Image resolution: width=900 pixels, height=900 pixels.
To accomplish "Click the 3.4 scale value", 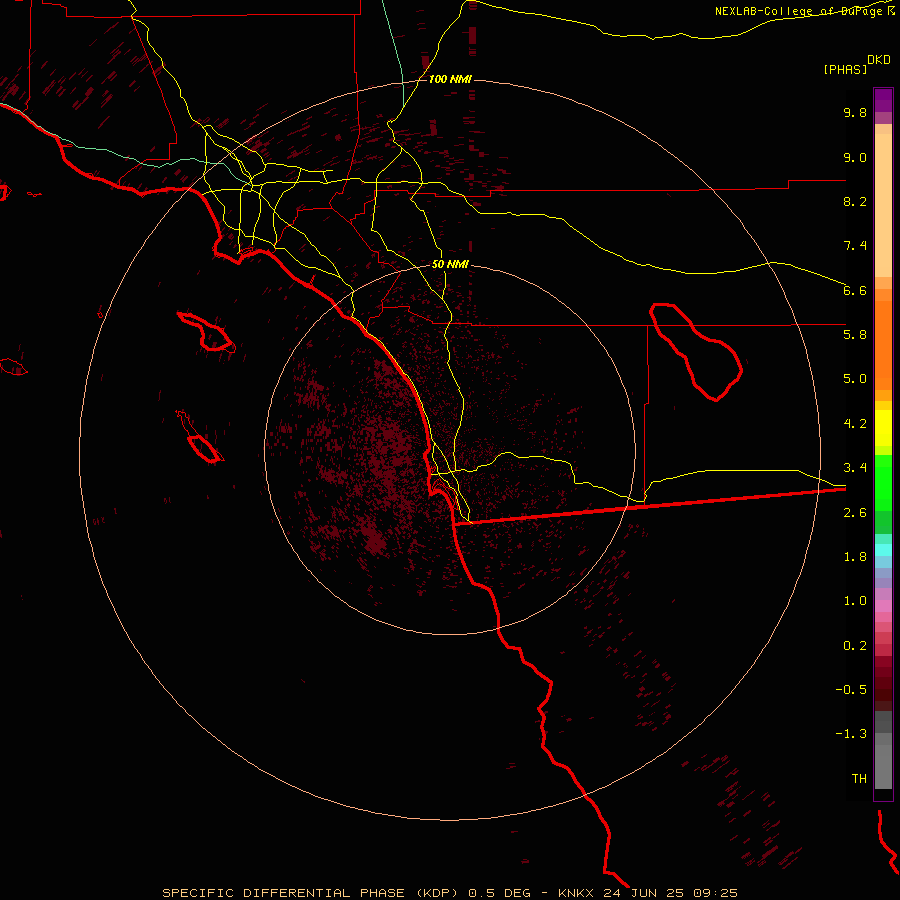I will click(855, 468).
